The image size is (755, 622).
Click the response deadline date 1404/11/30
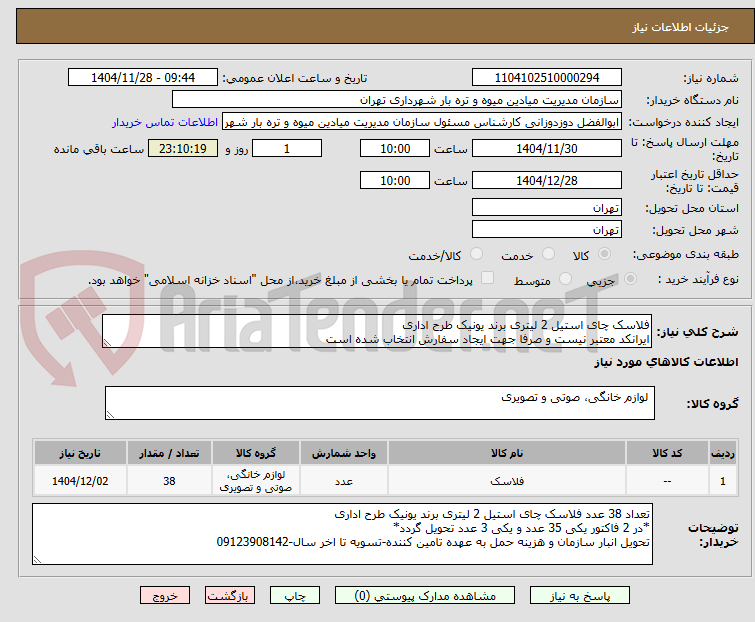pos(547,149)
